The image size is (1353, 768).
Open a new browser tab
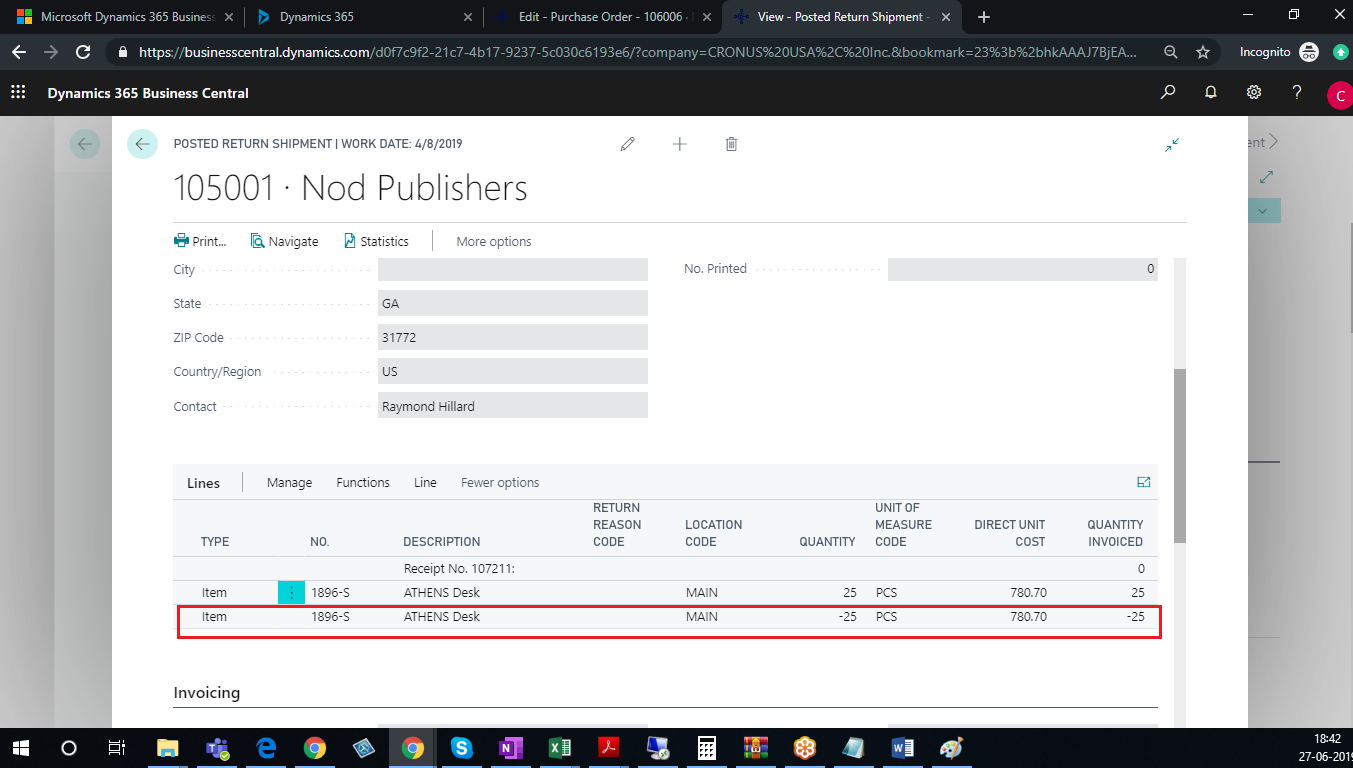pyautogui.click(x=984, y=17)
